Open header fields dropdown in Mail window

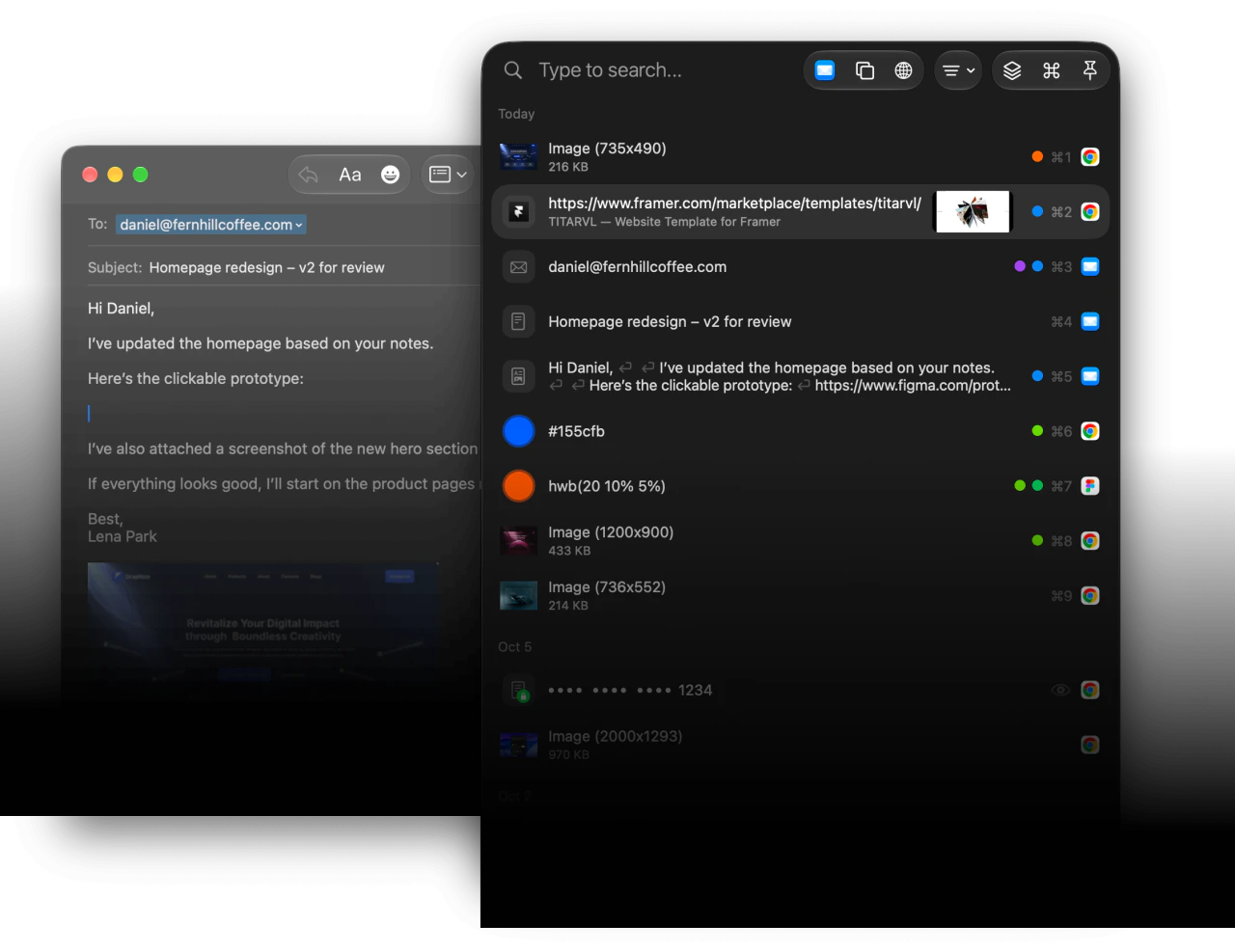coord(447,175)
